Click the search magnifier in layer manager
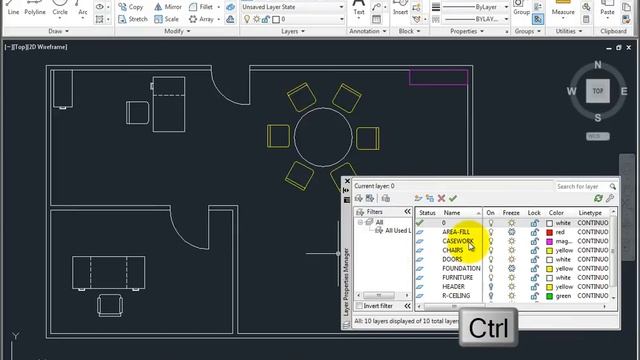This screenshot has width=640, height=360. [612, 187]
